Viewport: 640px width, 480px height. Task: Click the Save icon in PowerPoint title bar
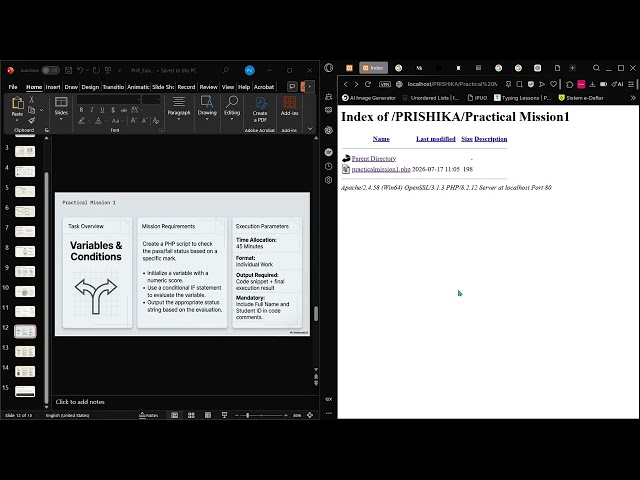(x=69, y=70)
